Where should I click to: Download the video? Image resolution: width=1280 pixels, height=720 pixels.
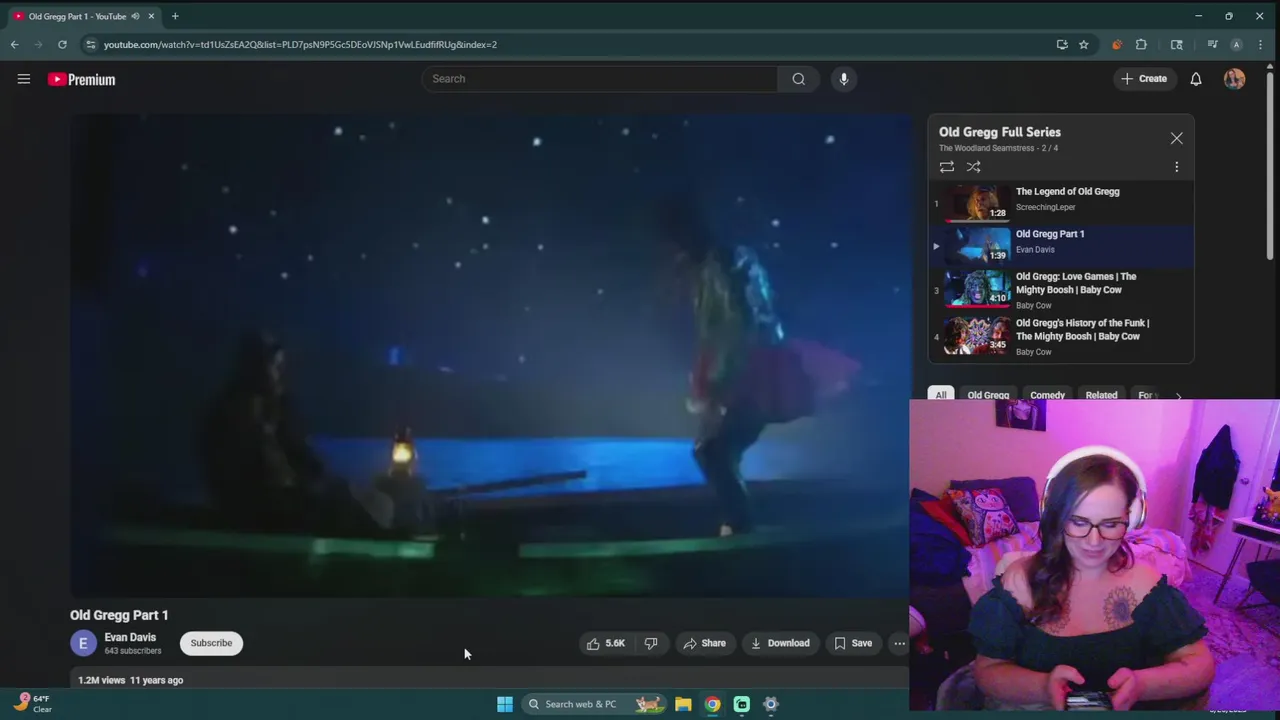[x=780, y=643]
